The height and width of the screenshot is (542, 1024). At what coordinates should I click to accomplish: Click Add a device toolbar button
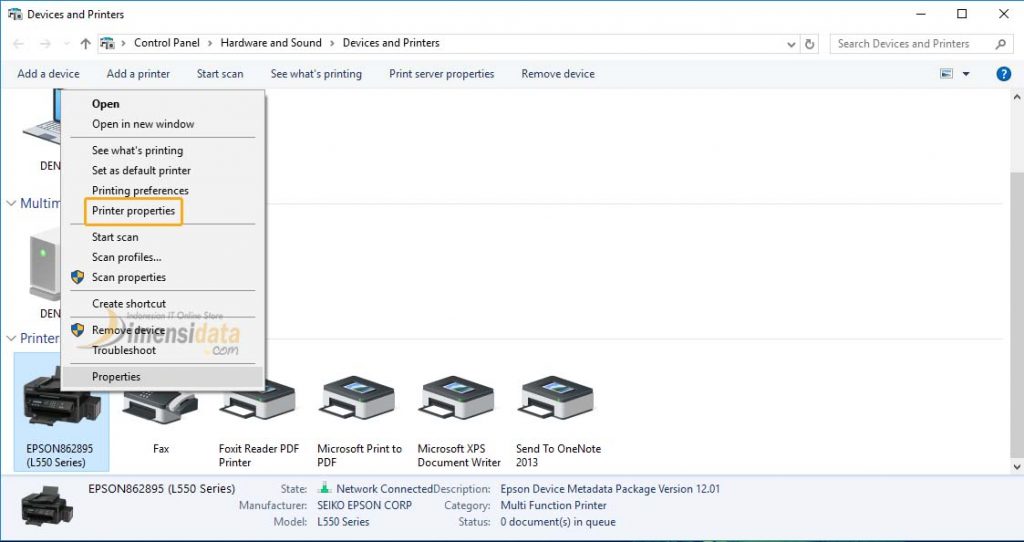48,74
